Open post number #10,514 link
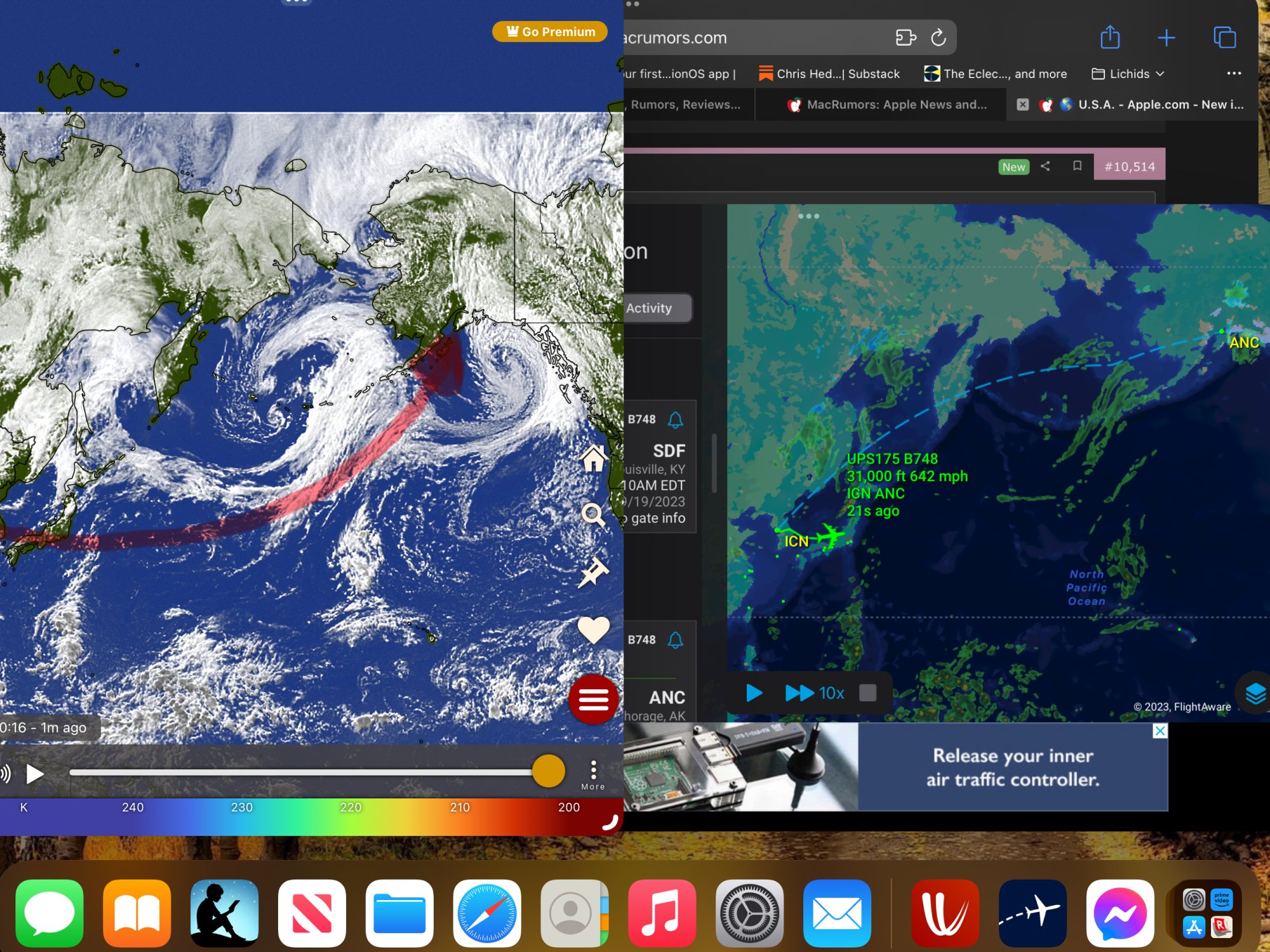 pos(1130,167)
